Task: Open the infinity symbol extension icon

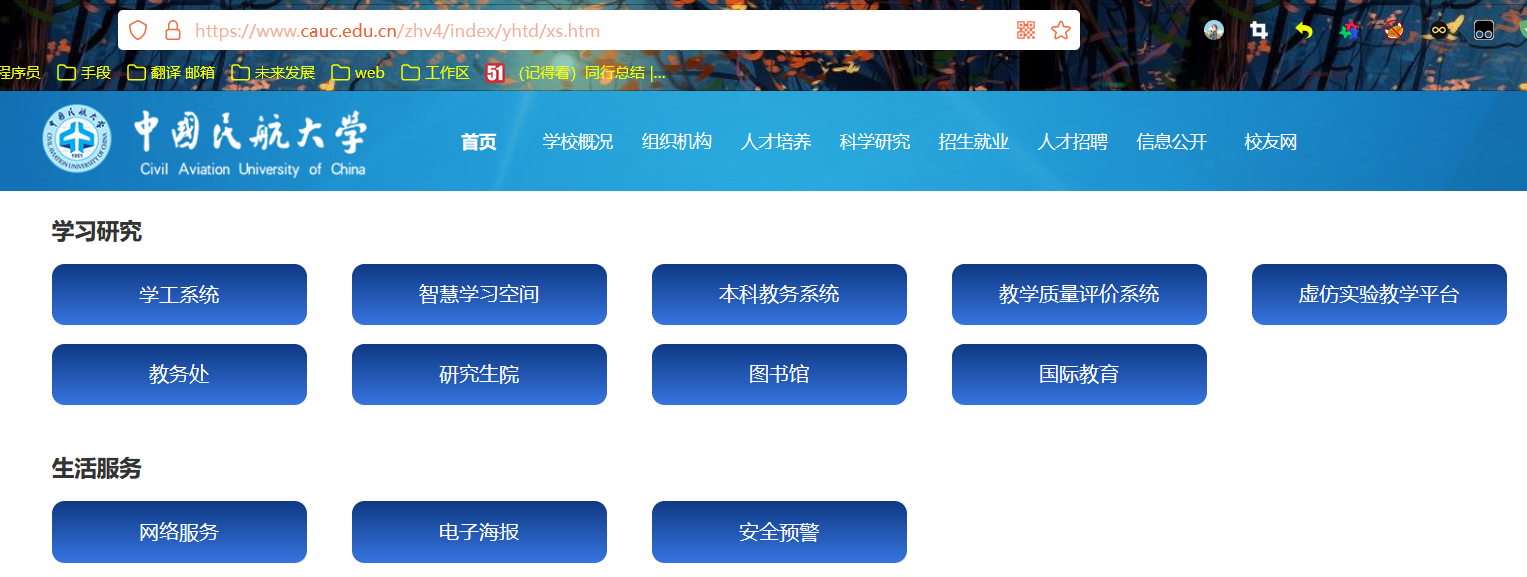Action: (1436, 30)
